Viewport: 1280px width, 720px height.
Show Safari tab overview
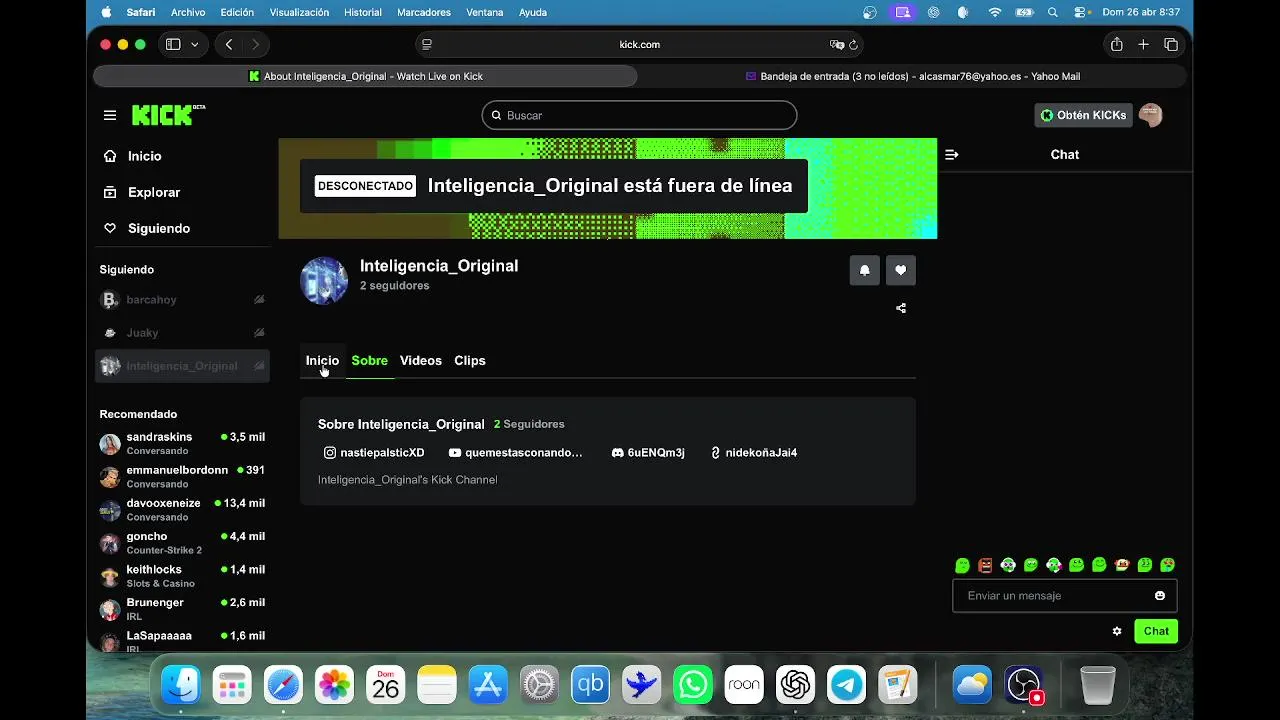[1171, 45]
